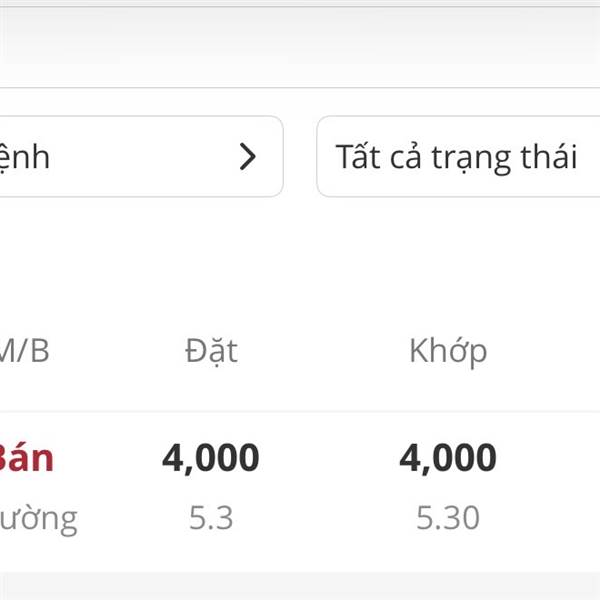Screen dimensions: 600x600
Task: Click the gray strip below the order row
Action: pos(300,586)
